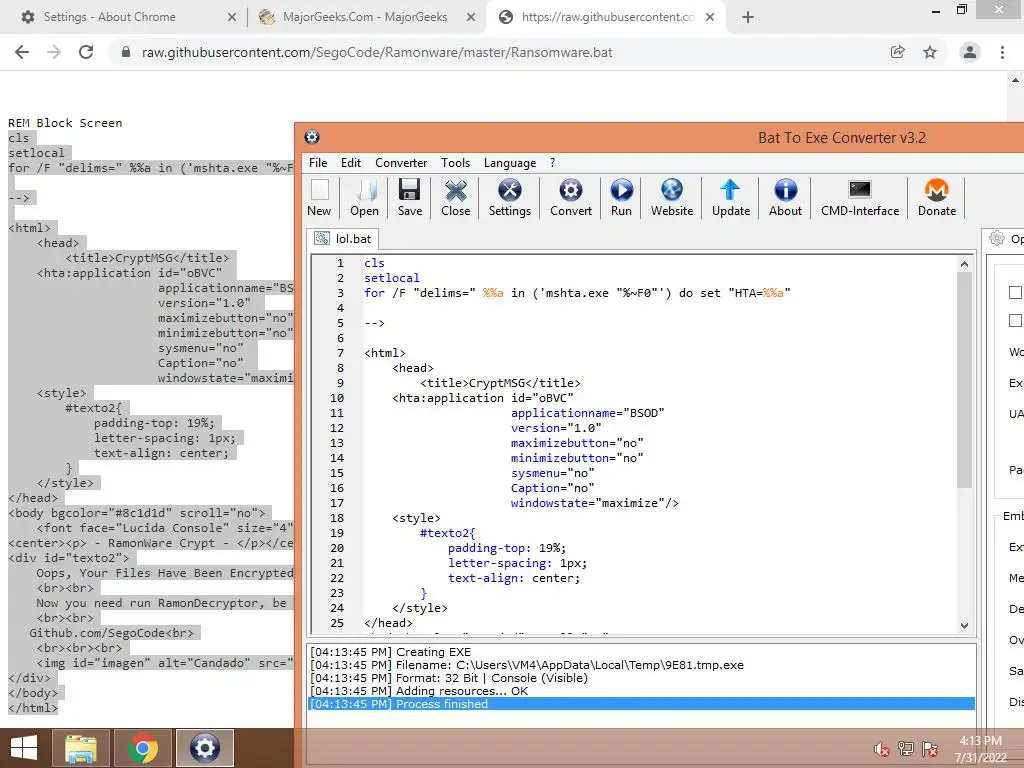Toggle second checkbox in options panel
Viewport: 1024px width, 768px height.
[1015, 320]
